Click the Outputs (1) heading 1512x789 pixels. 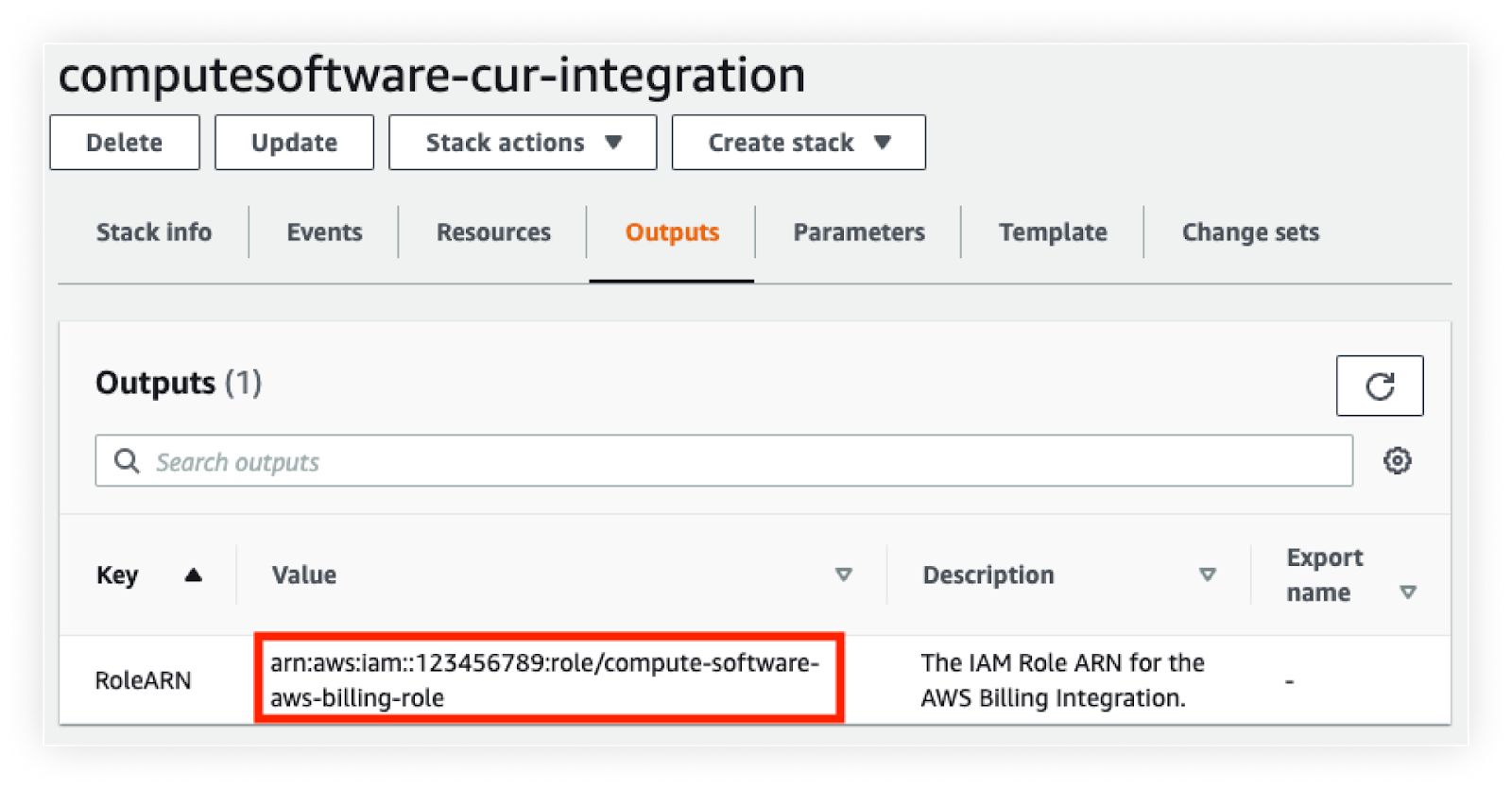[179, 383]
